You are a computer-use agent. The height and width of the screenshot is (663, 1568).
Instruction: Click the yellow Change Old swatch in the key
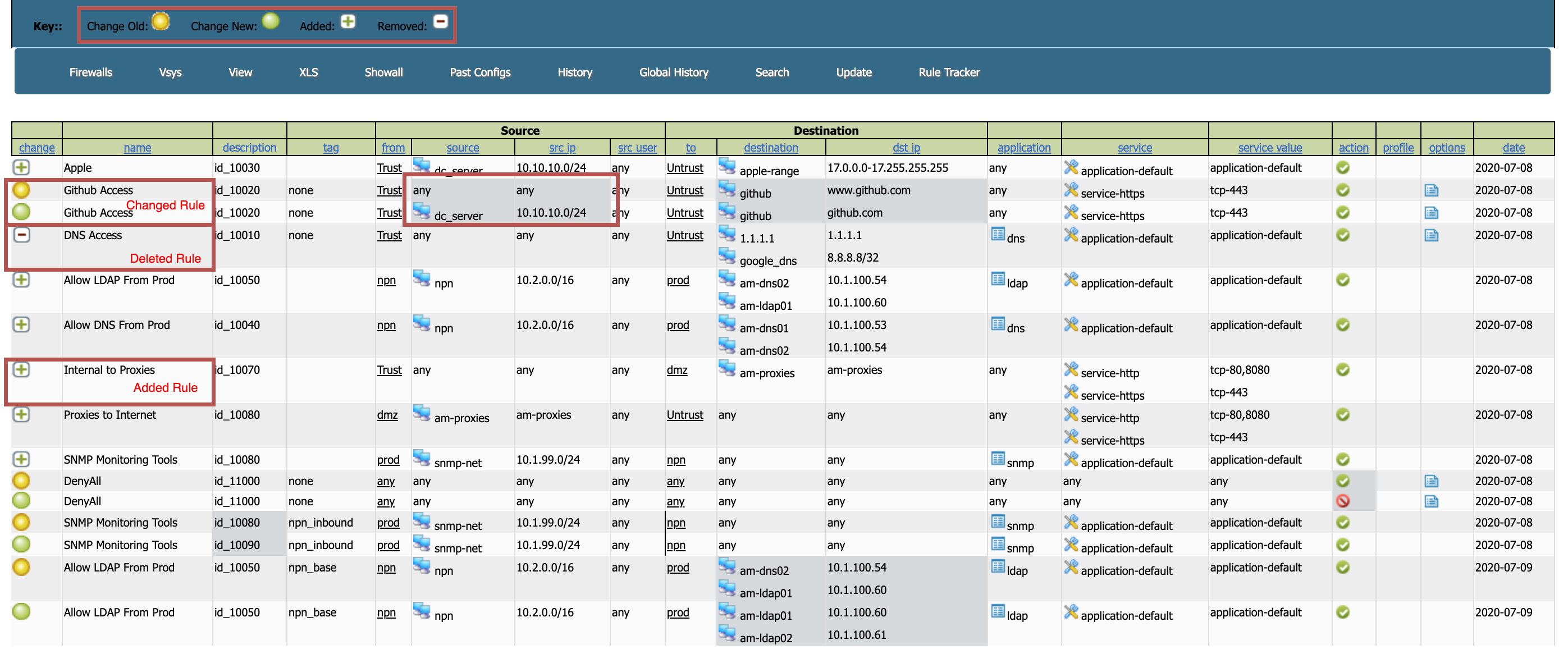tap(161, 22)
